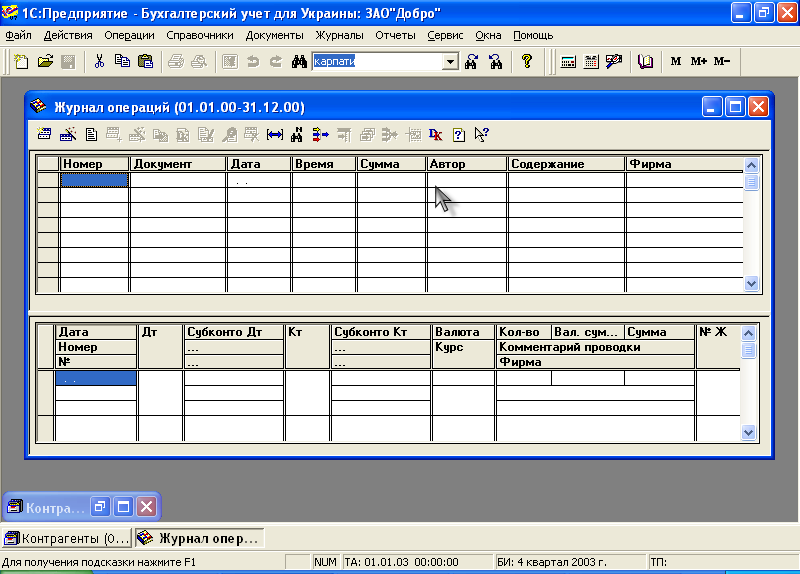The width and height of the screenshot is (800, 574).
Task: Click the Комментарий проводки header
Action: click(x=595, y=347)
